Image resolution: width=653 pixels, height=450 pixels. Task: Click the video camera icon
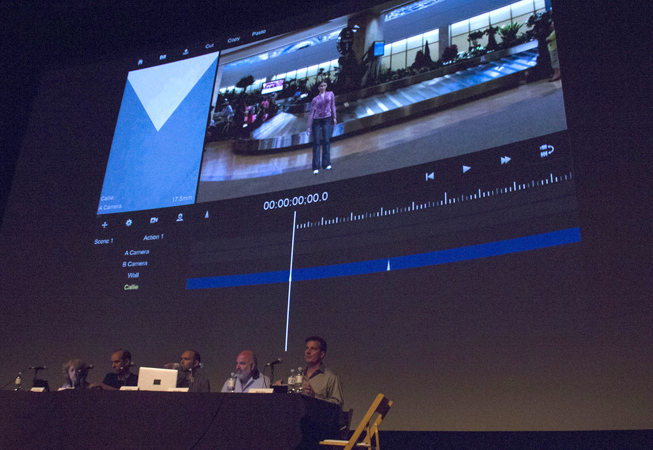154,220
